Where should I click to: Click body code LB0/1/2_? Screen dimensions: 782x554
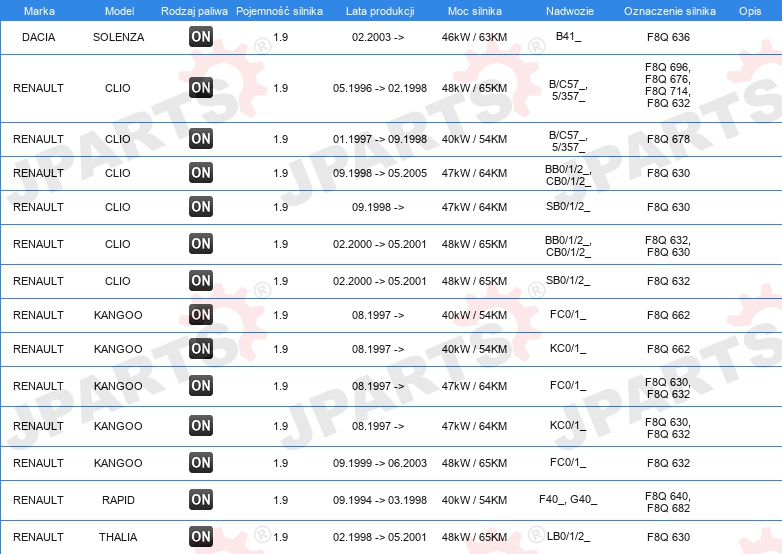point(568,536)
